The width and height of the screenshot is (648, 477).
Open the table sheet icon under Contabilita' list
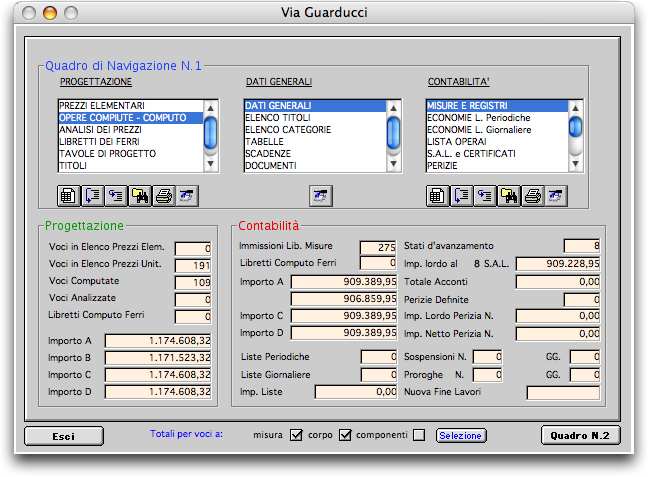437,196
